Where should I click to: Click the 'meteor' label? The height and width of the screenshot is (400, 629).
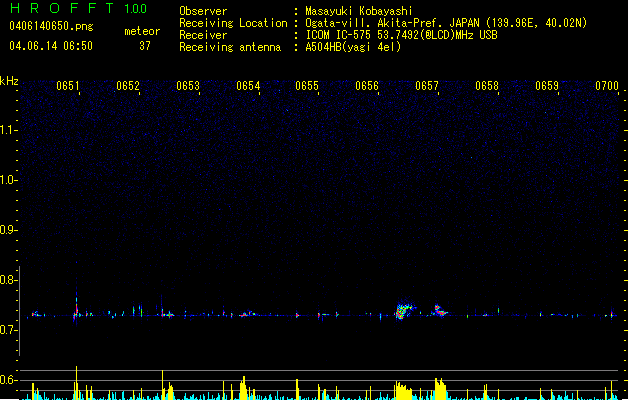click(x=142, y=31)
